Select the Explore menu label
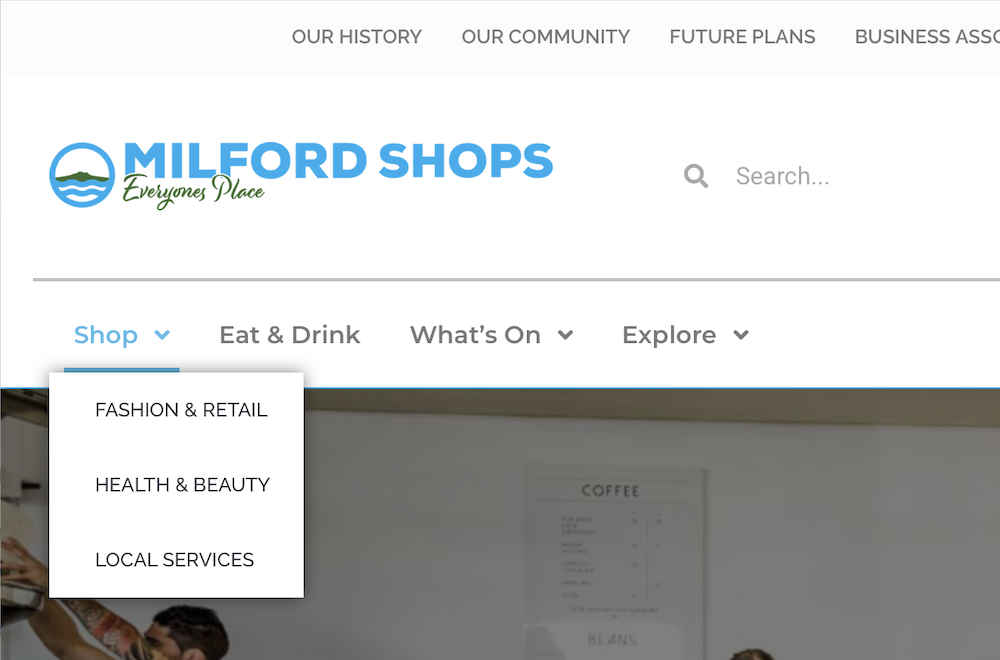This screenshot has height=660, width=1000. click(x=669, y=335)
